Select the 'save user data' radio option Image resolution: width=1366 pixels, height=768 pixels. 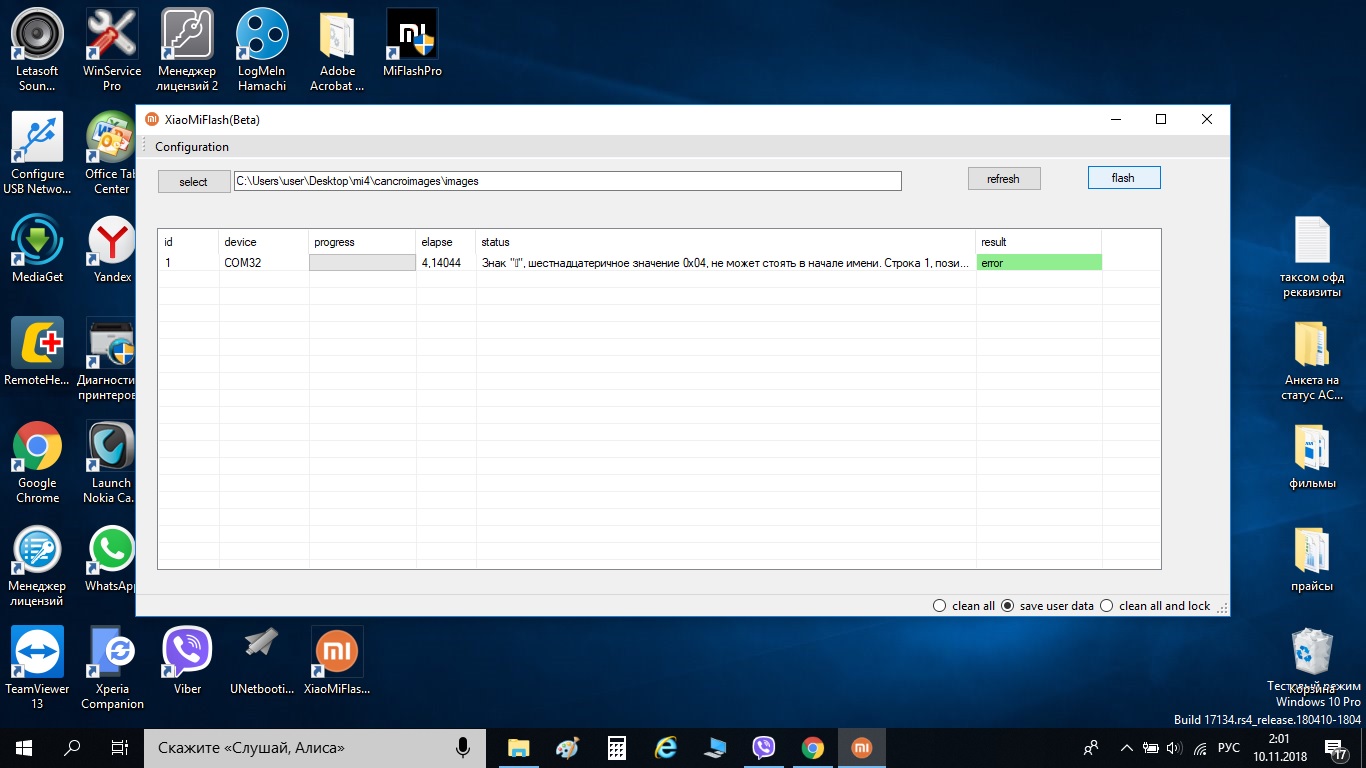pyautogui.click(x=1007, y=606)
